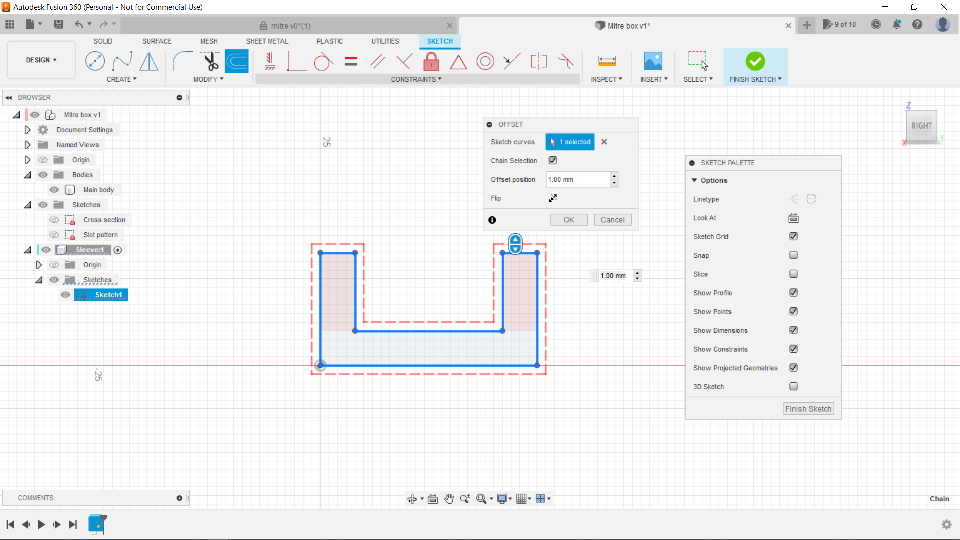Activate the Pan hand tool
Screen dimensions: 960x540
[x=450, y=498]
